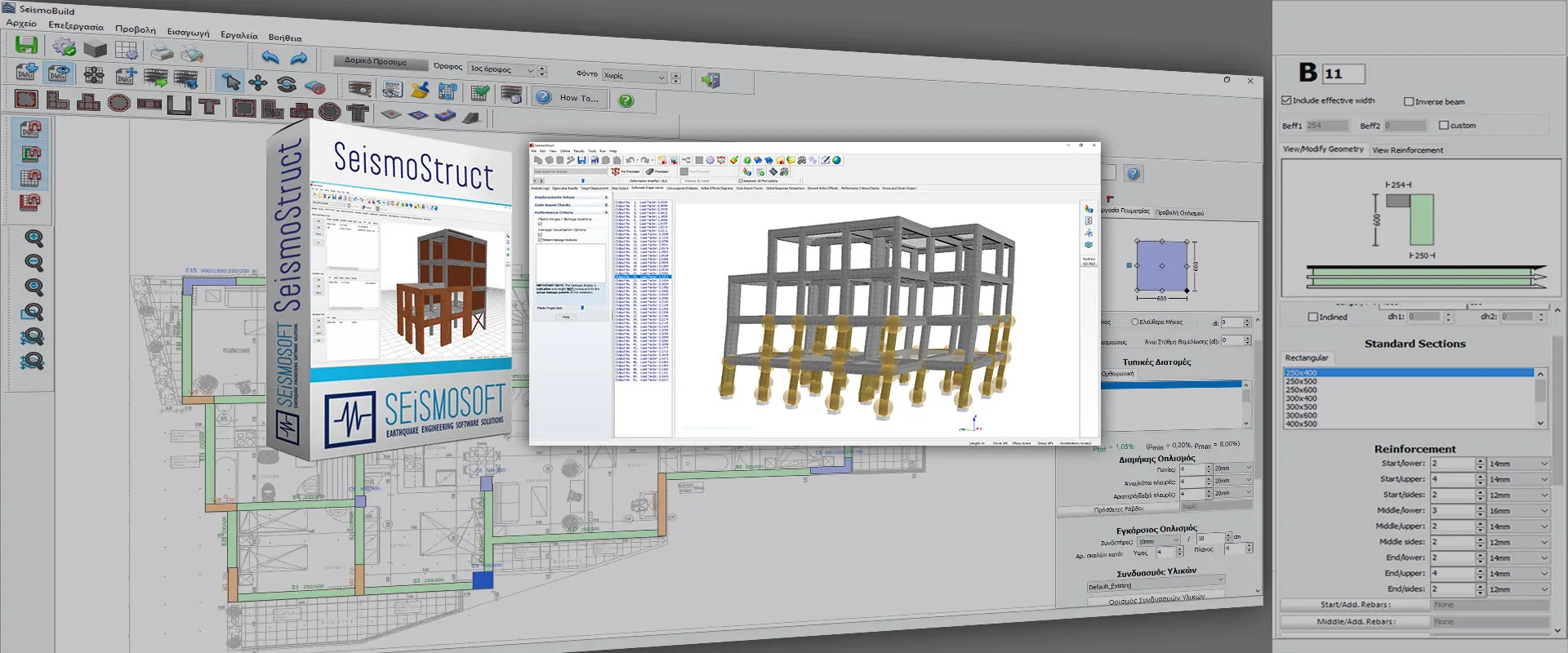Open the Εργαλεία menu
Image resolution: width=1568 pixels, height=653 pixels.
coord(238,35)
